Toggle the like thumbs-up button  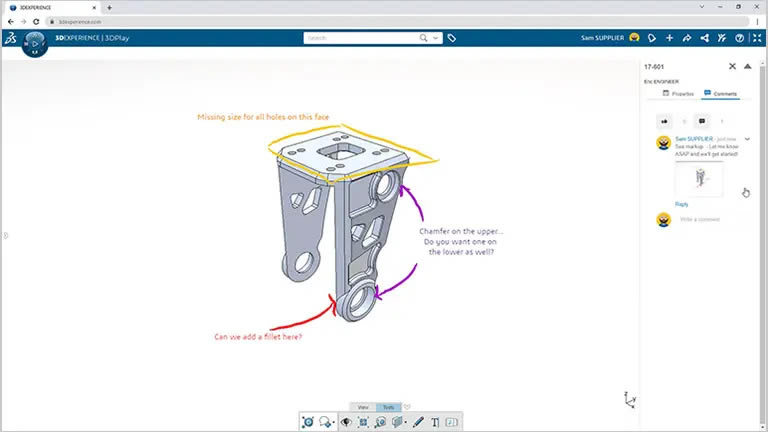point(663,120)
